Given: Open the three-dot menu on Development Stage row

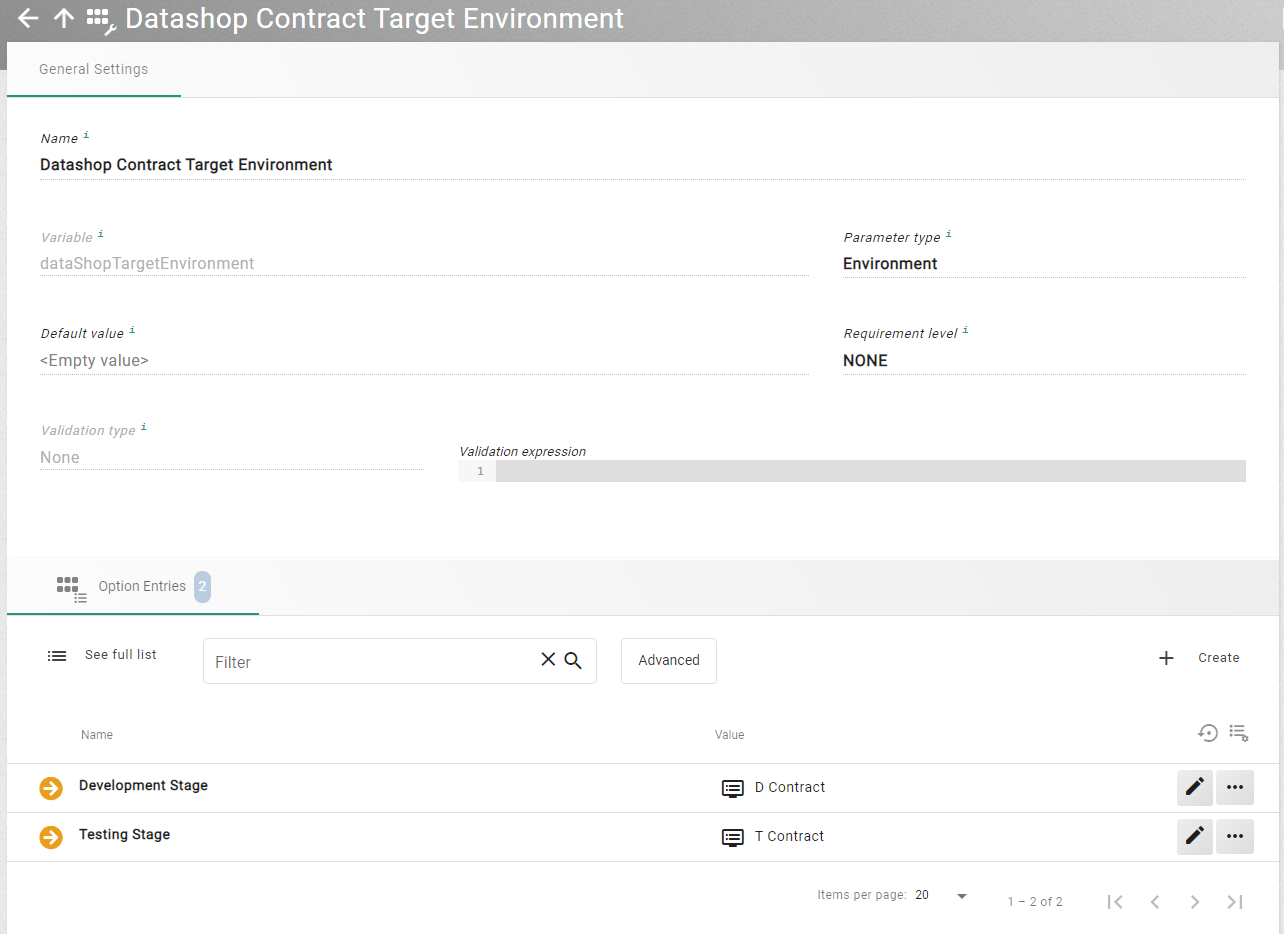Looking at the screenshot, I should click(1234, 787).
